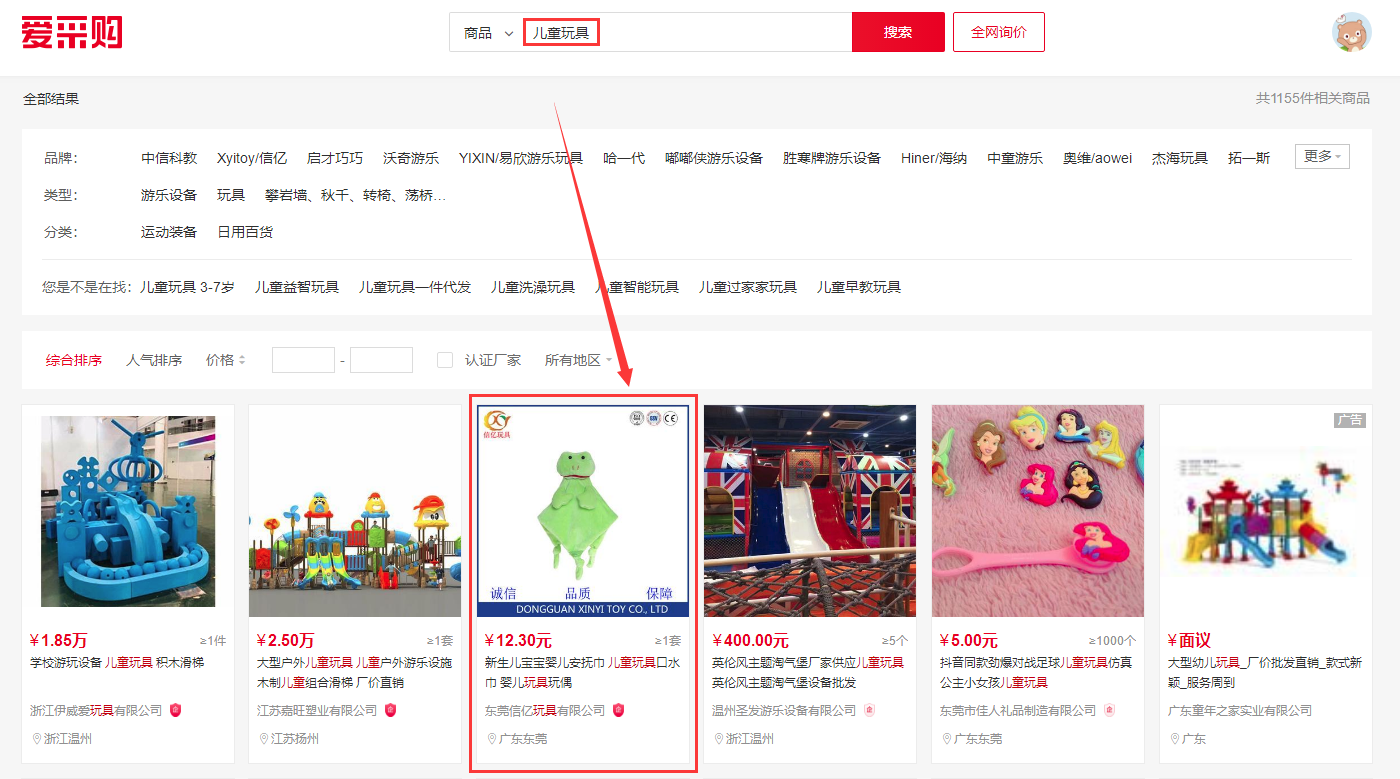Screen dimensions: 1400x779
Task: Filter by brand 嘟嘟侠游乐设备
Action: tap(714, 158)
